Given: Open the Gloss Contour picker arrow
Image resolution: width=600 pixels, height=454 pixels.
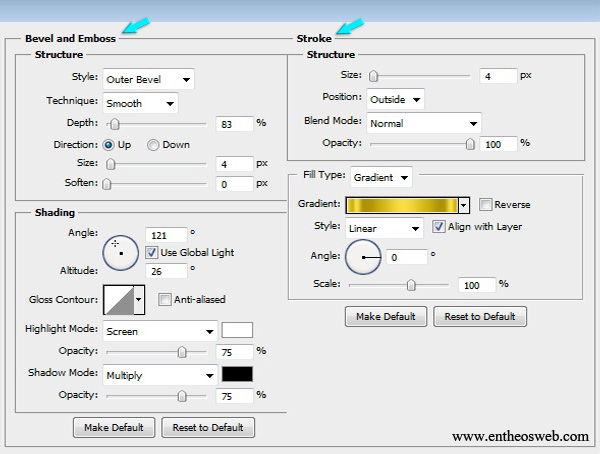Looking at the screenshot, I should pyautogui.click(x=139, y=299).
